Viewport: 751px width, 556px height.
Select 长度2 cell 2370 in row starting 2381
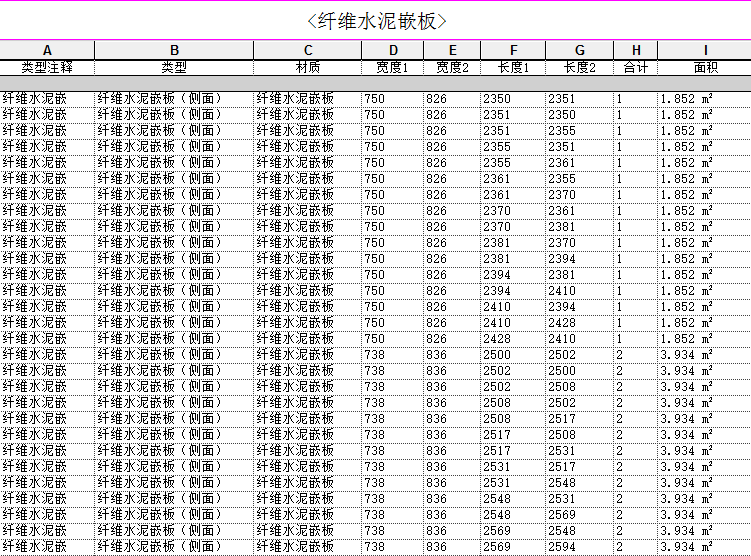click(580, 243)
